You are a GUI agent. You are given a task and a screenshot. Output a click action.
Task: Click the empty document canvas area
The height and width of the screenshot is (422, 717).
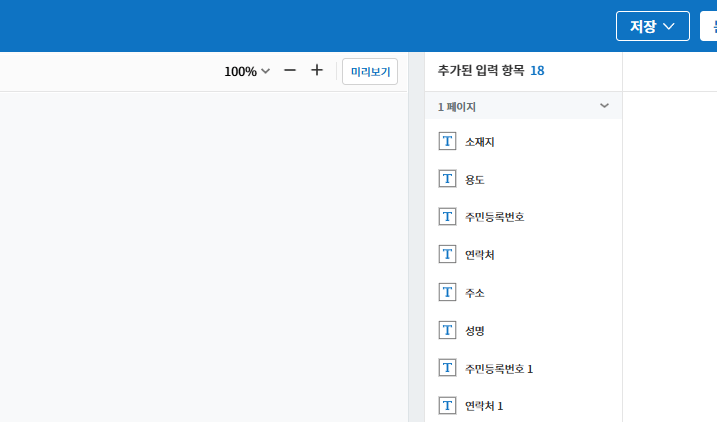[x=200, y=250]
